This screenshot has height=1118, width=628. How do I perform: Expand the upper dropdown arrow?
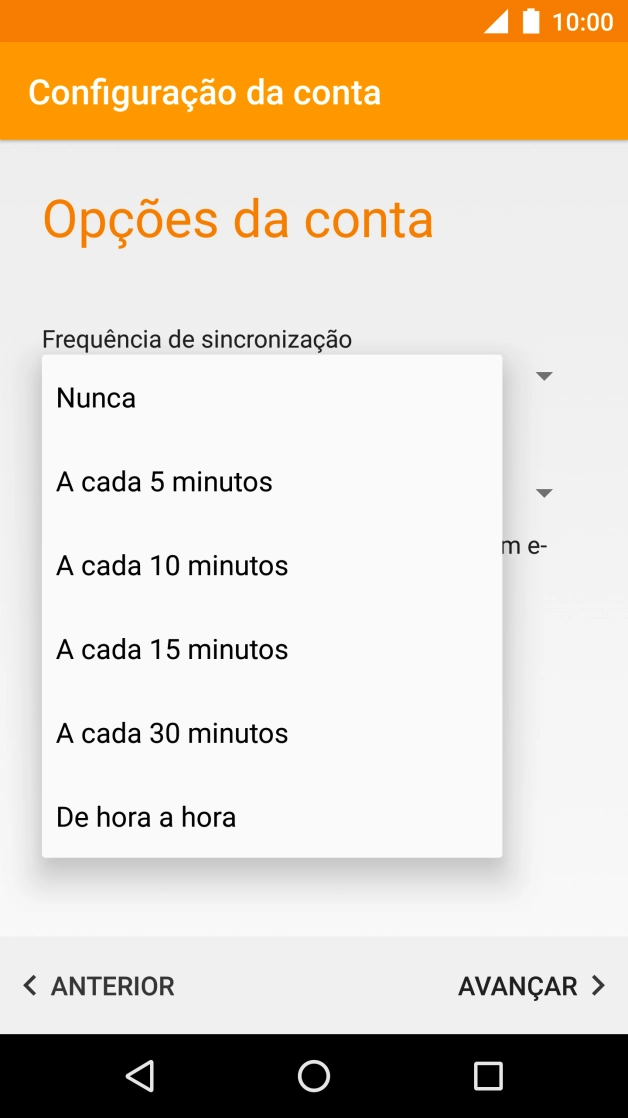point(543,375)
